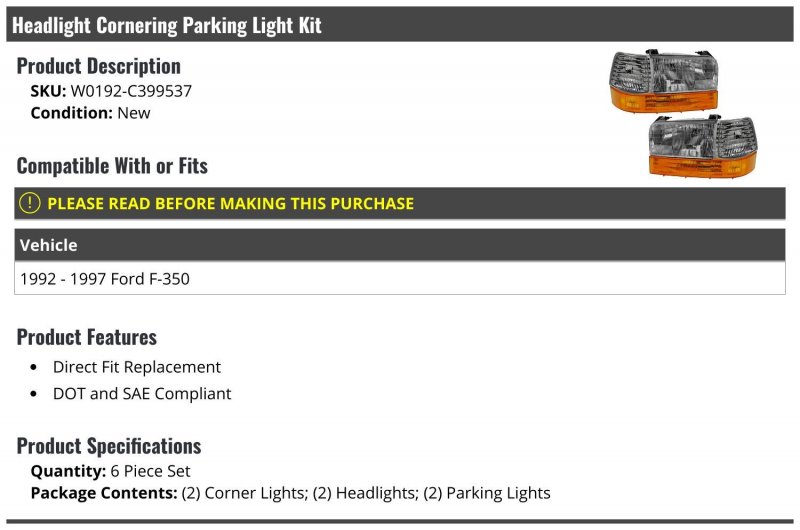
Task: Click the amber parking light in upper image
Action: [x=664, y=100]
